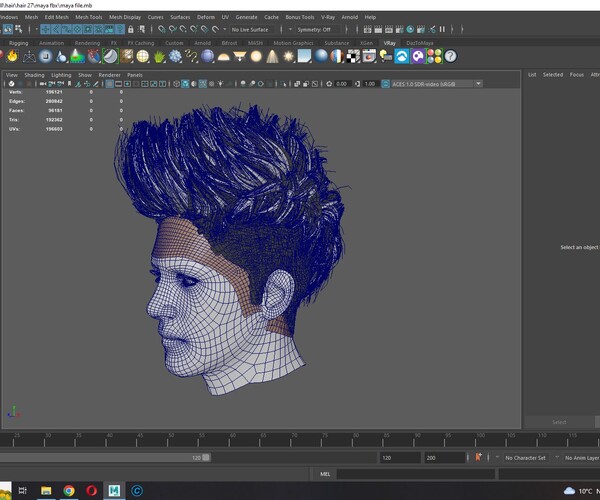Screen dimensions: 600x500
Task: Click the V-Ray IES light cone icon
Action: click(x=272, y=56)
